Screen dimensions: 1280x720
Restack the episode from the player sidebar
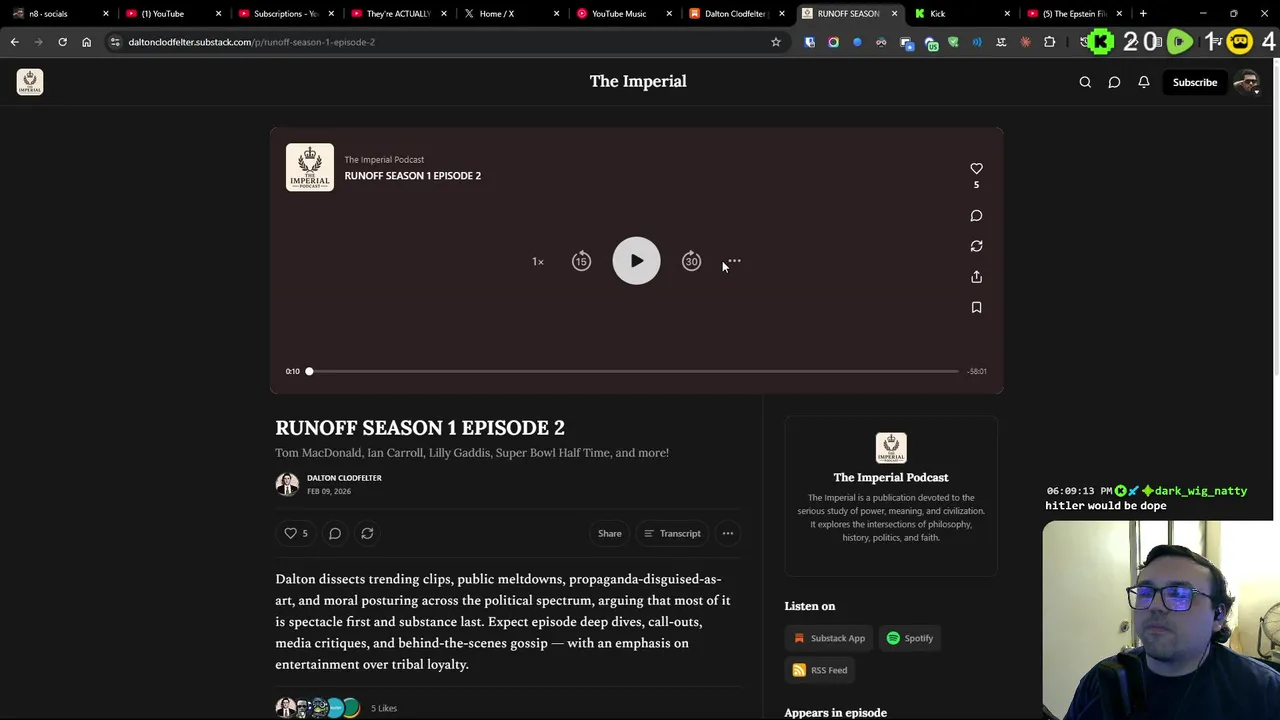pyautogui.click(x=976, y=246)
